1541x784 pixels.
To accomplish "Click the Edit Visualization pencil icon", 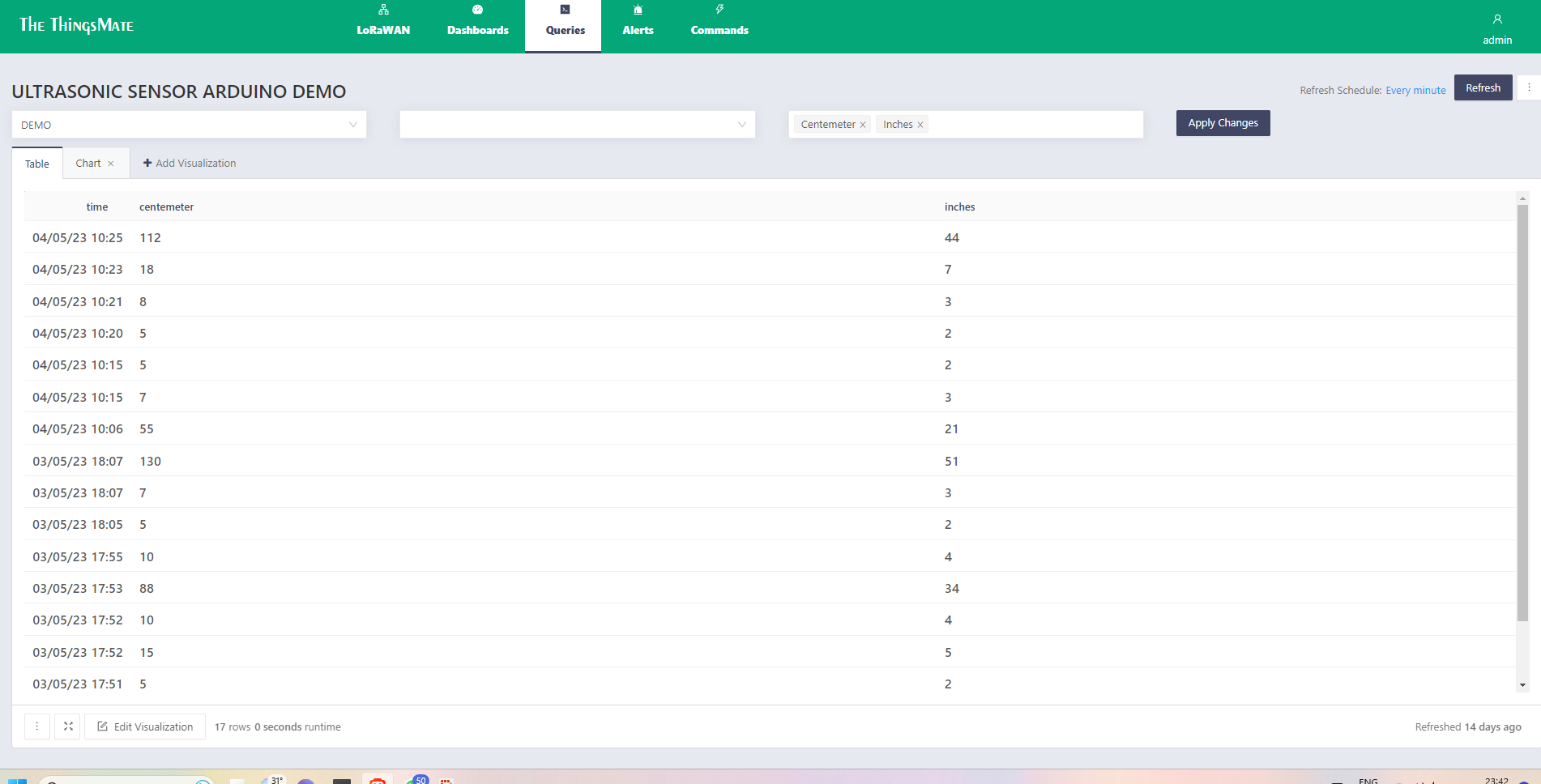I will point(103,726).
